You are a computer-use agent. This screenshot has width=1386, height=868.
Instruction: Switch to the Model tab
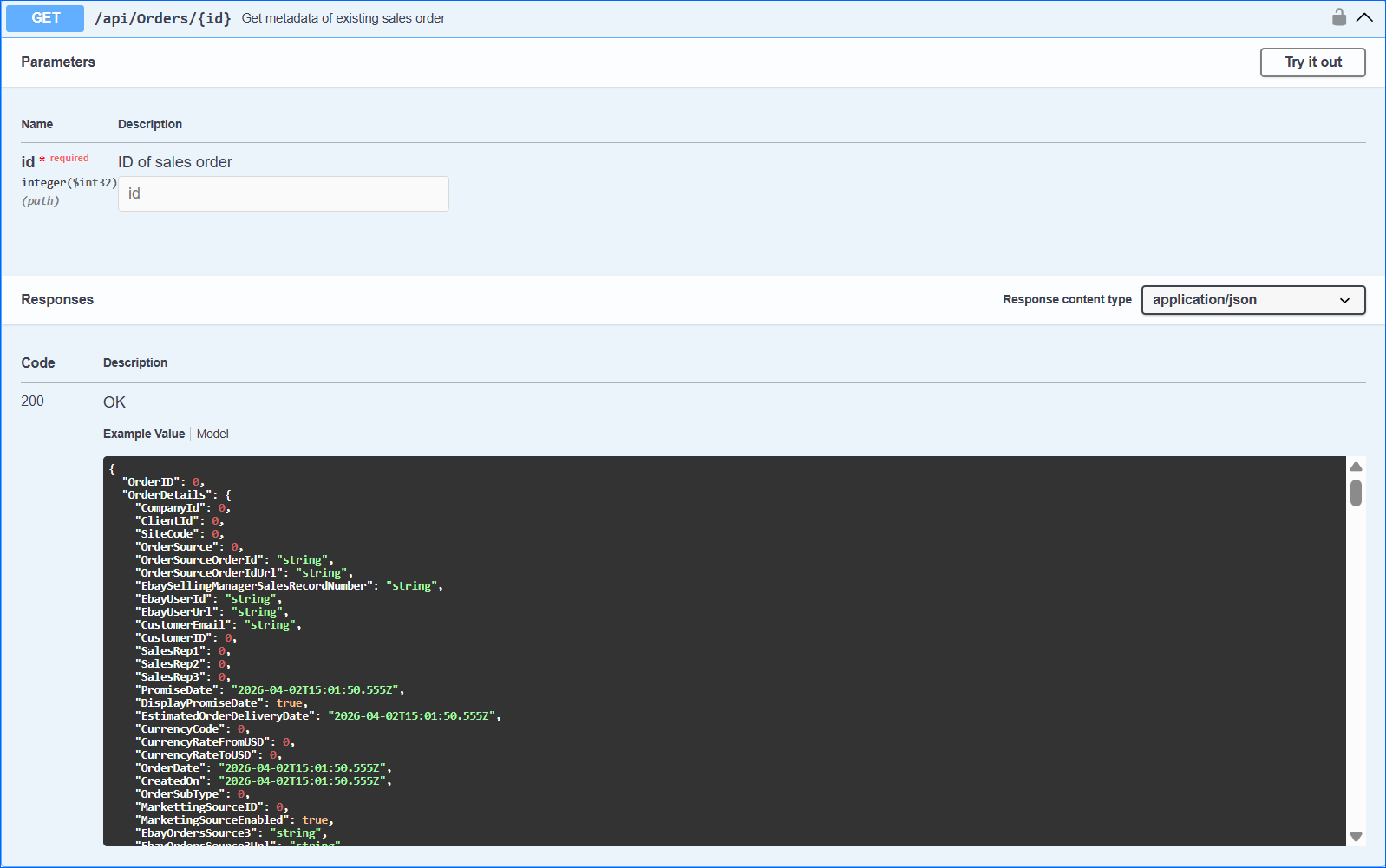click(212, 434)
